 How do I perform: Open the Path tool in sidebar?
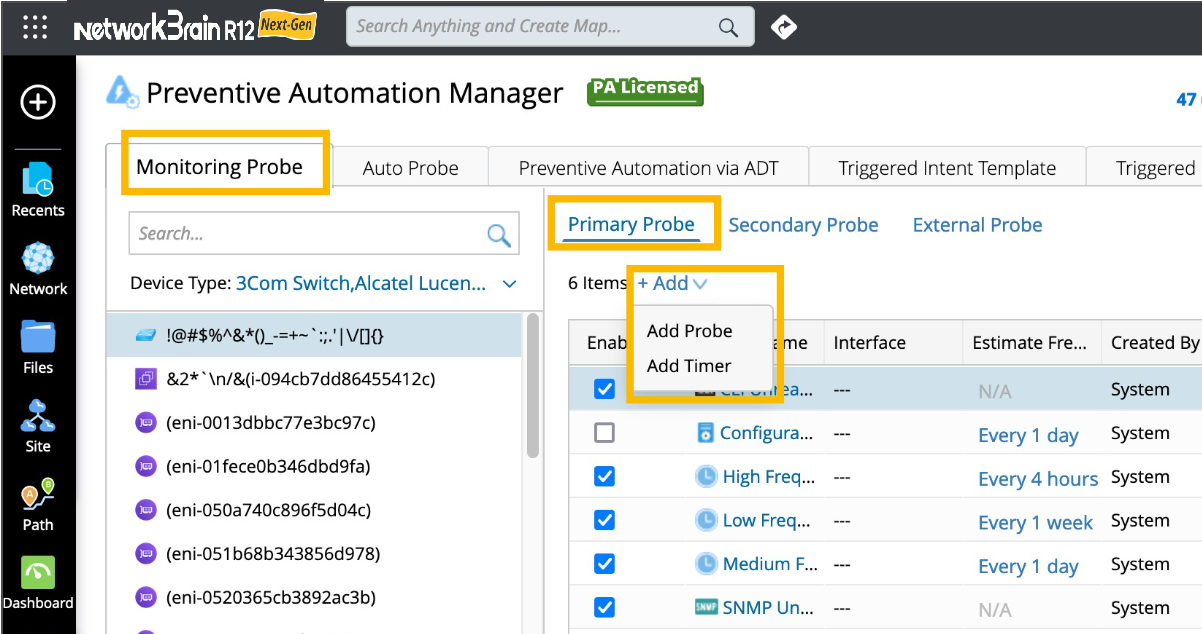[38, 503]
